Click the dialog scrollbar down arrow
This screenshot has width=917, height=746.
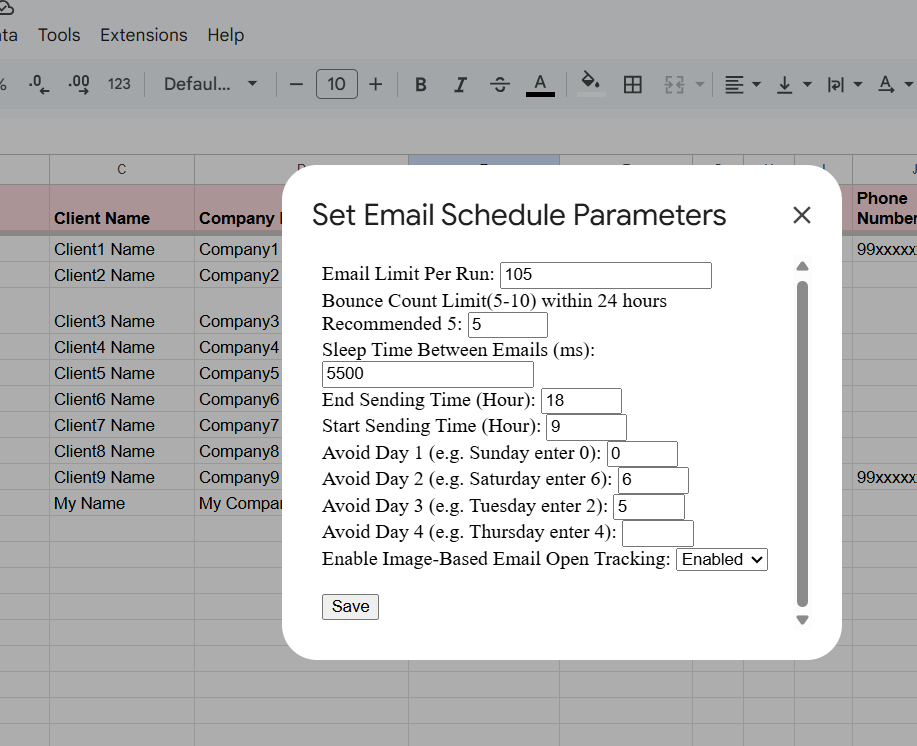tap(802, 620)
